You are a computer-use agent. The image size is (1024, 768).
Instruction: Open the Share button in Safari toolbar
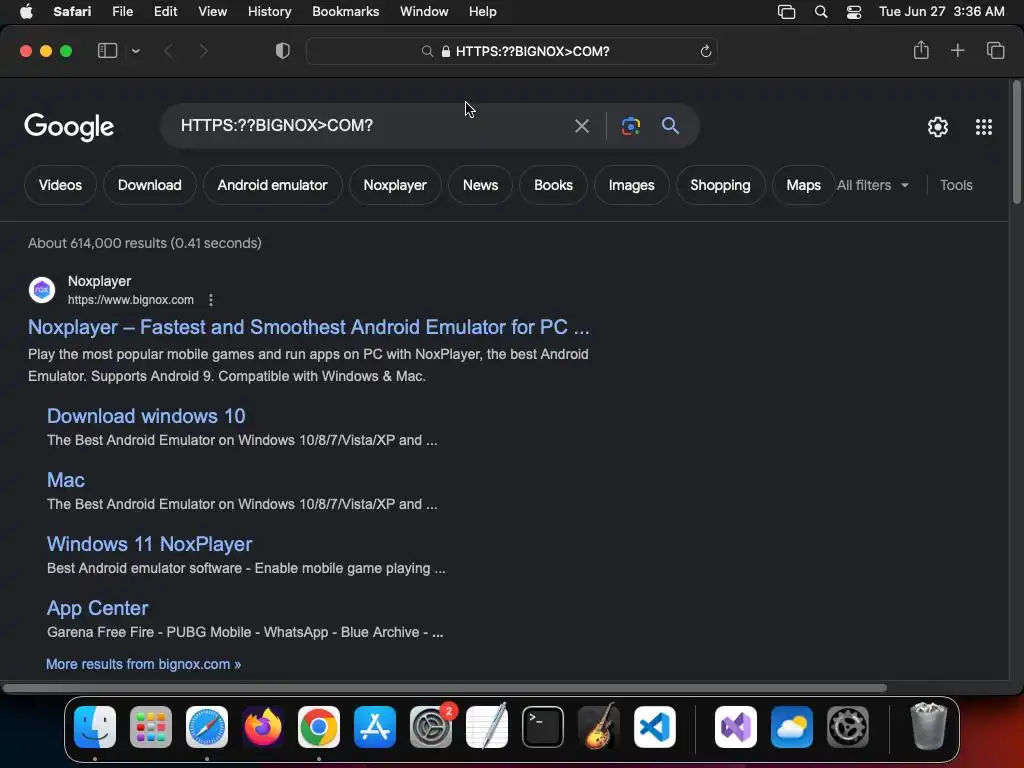click(x=921, y=50)
